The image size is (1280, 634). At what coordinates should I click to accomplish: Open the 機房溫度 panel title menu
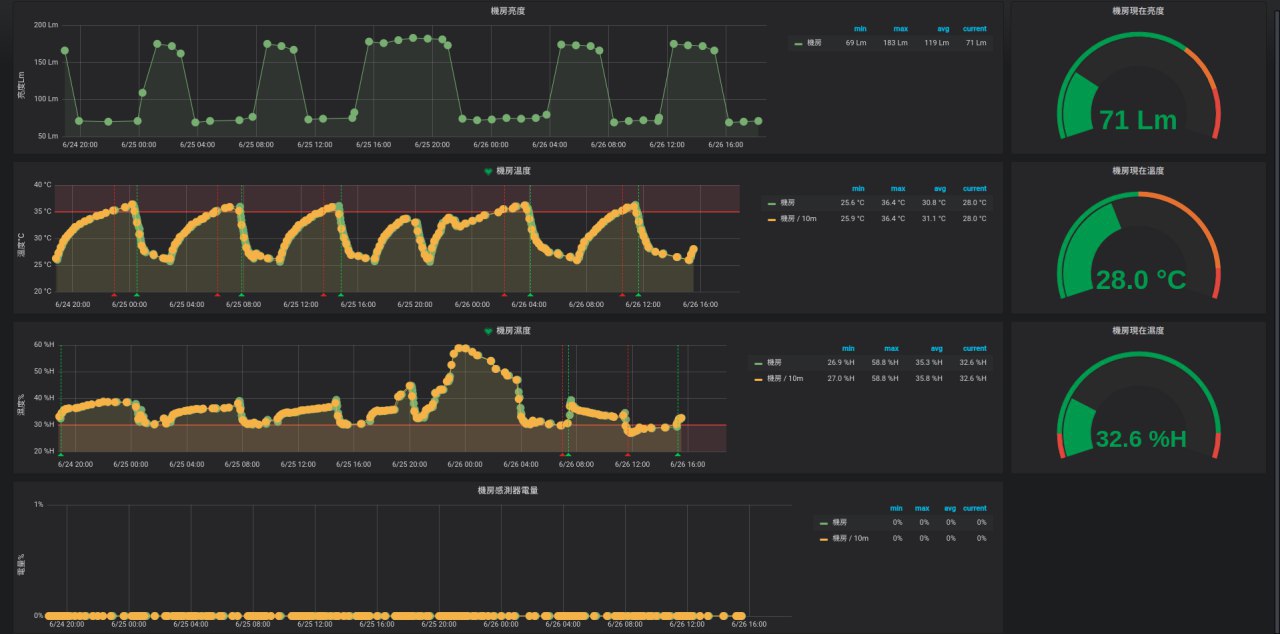point(513,171)
